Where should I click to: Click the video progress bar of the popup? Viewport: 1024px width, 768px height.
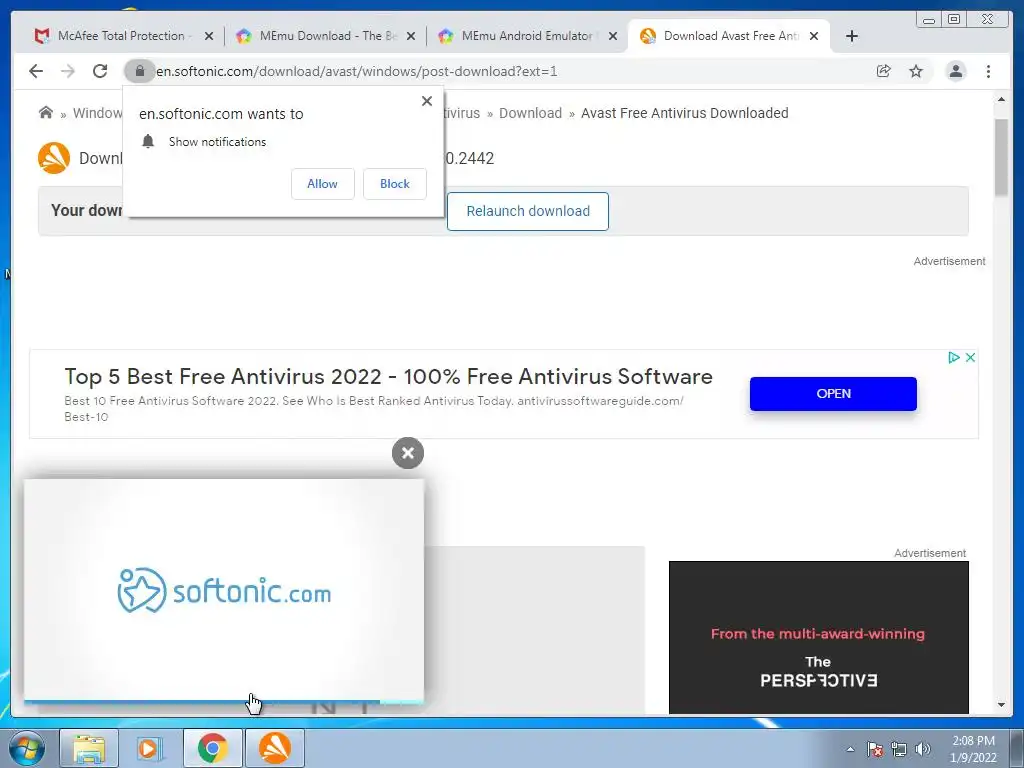224,702
